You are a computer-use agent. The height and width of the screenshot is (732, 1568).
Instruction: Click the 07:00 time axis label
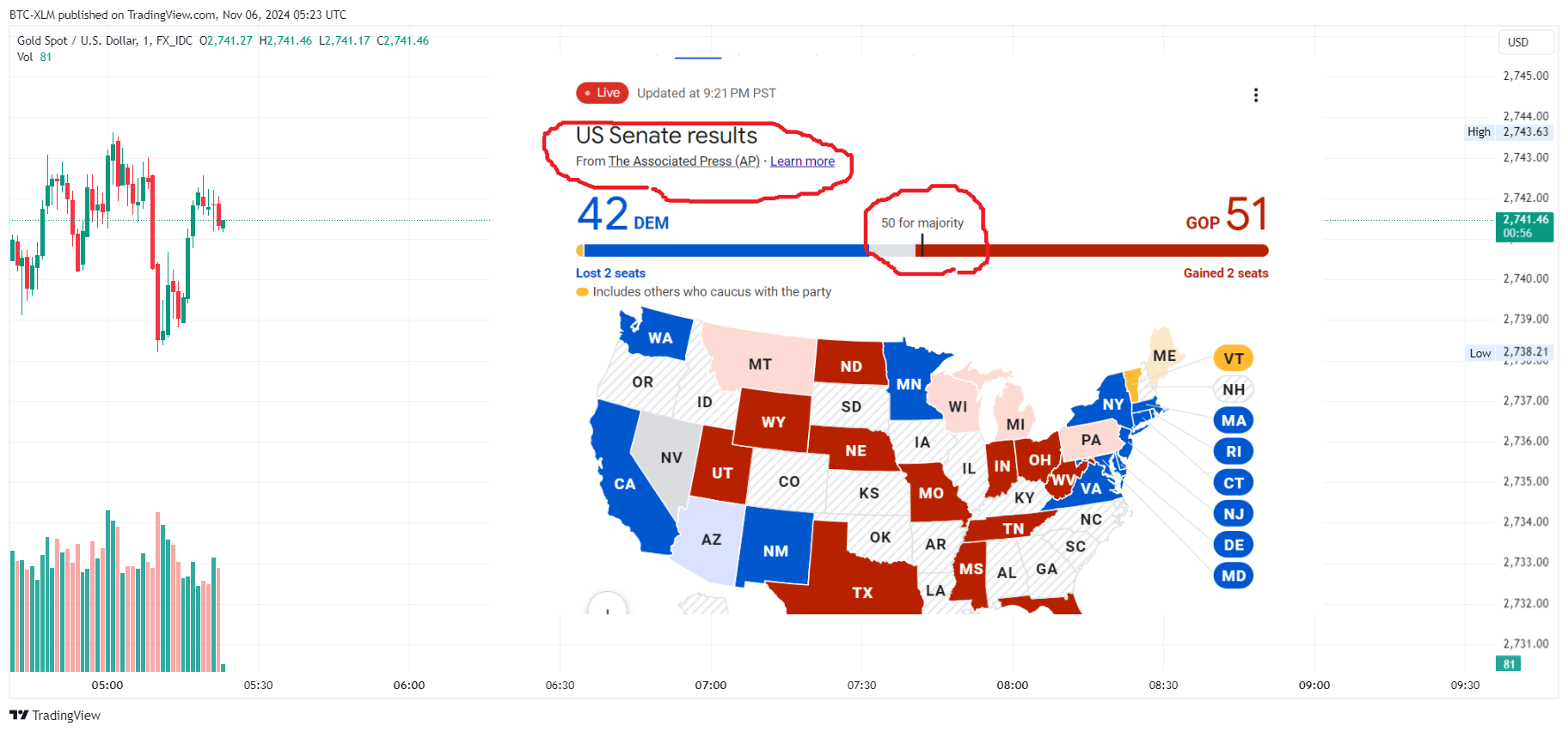pos(711,686)
